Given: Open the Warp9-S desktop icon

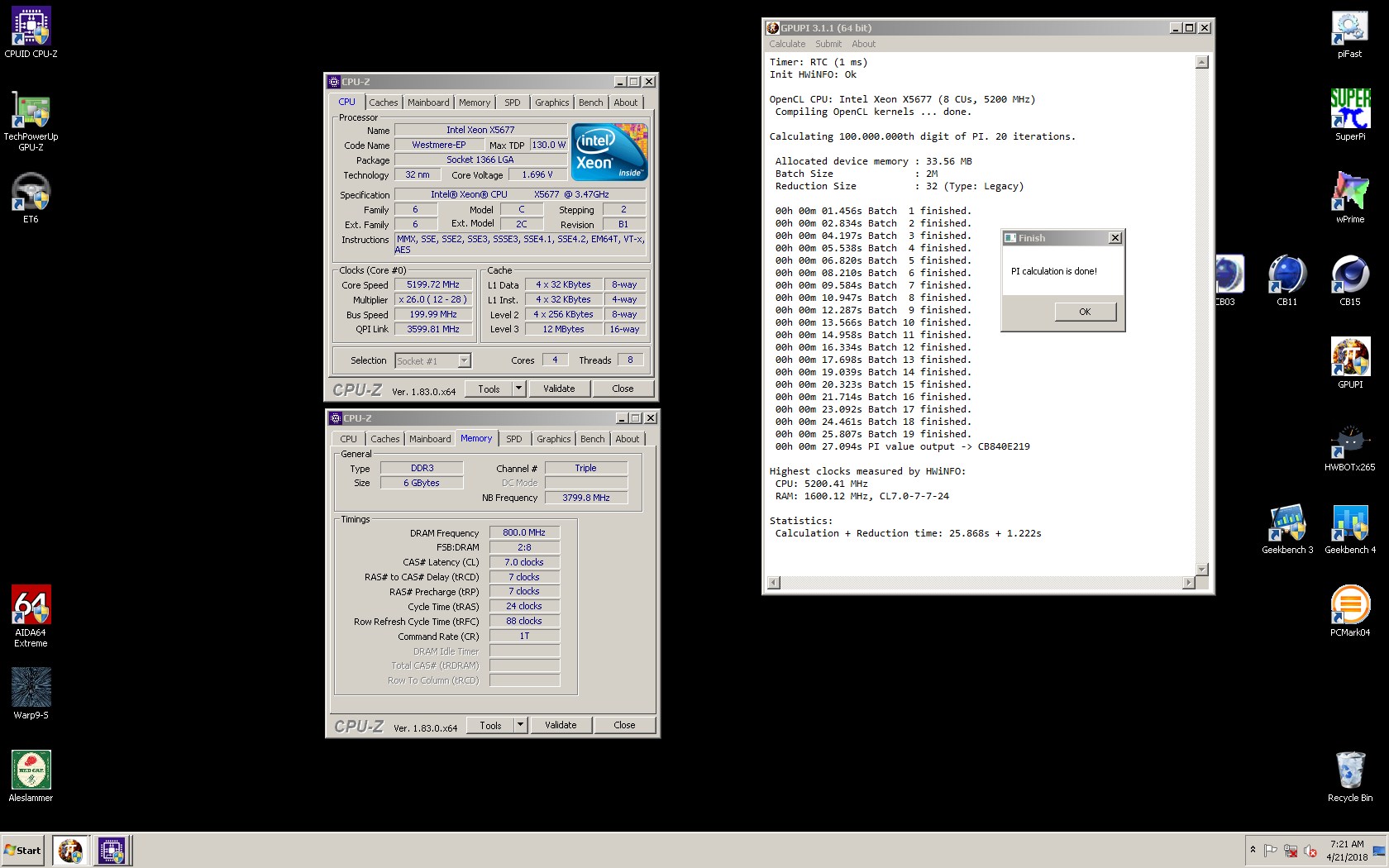Looking at the screenshot, I should pos(31,694).
